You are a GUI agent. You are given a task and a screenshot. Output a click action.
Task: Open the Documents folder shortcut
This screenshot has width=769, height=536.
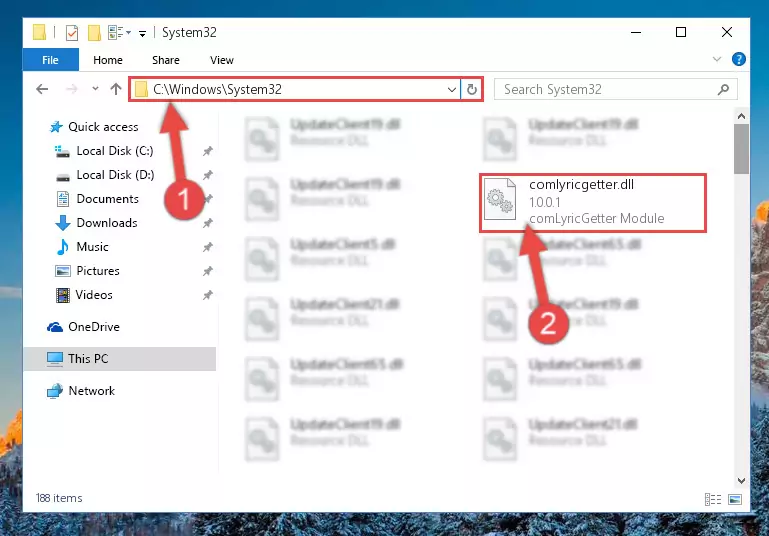tap(107, 199)
